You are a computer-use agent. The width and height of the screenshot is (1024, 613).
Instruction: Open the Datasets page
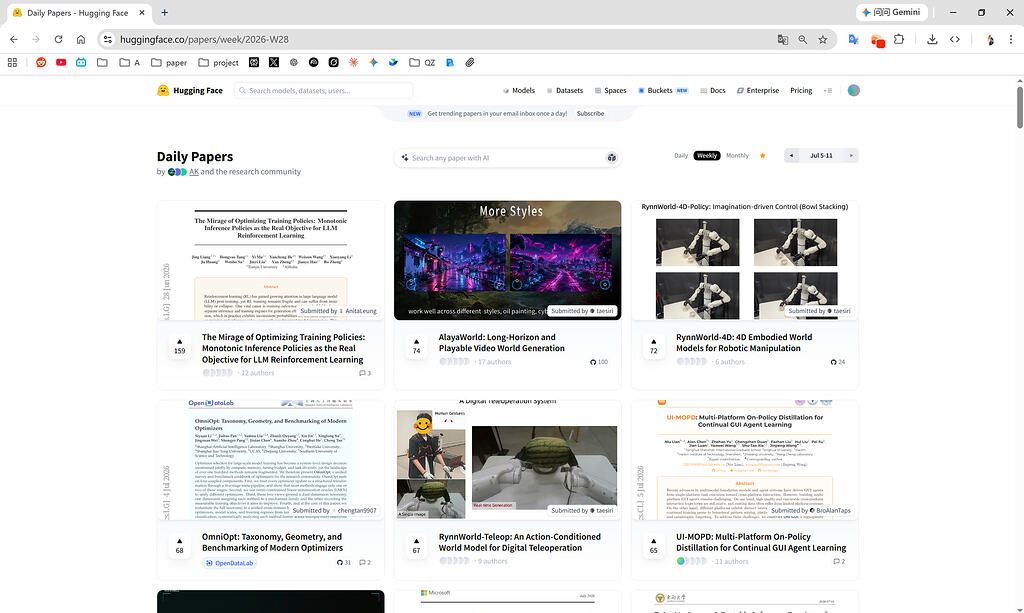(x=564, y=91)
